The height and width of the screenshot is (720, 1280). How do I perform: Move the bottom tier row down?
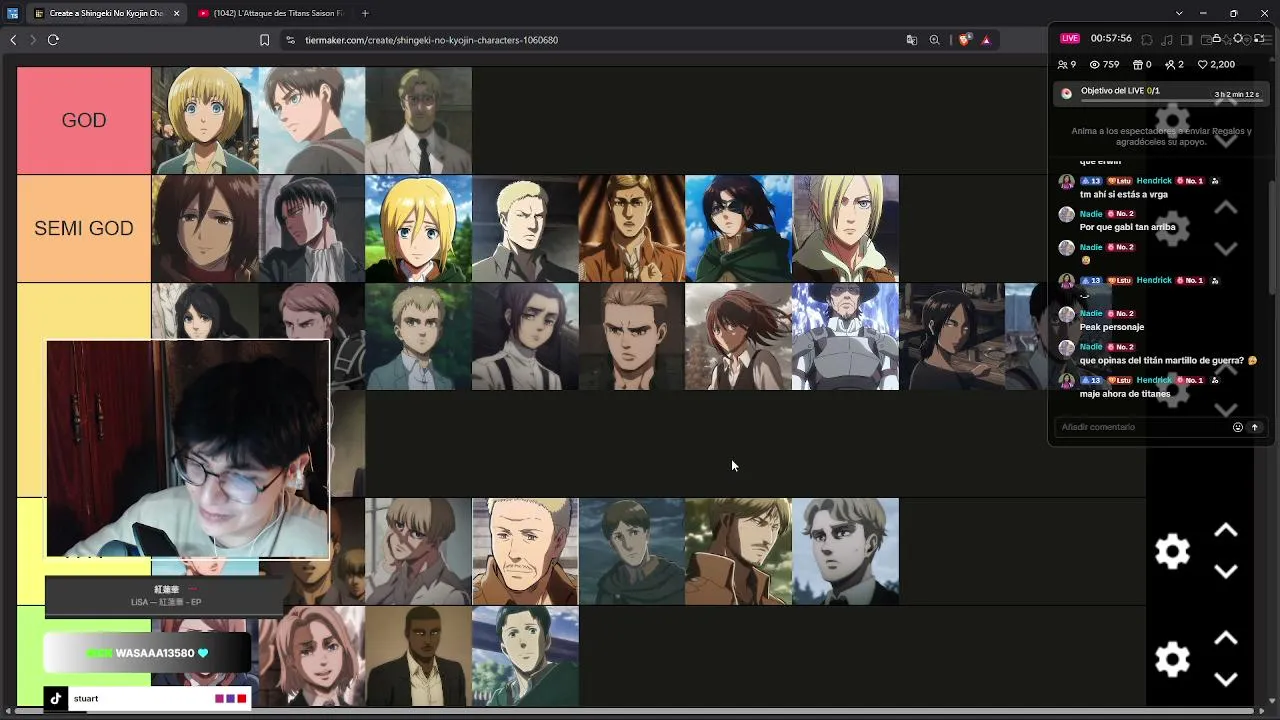click(1225, 679)
